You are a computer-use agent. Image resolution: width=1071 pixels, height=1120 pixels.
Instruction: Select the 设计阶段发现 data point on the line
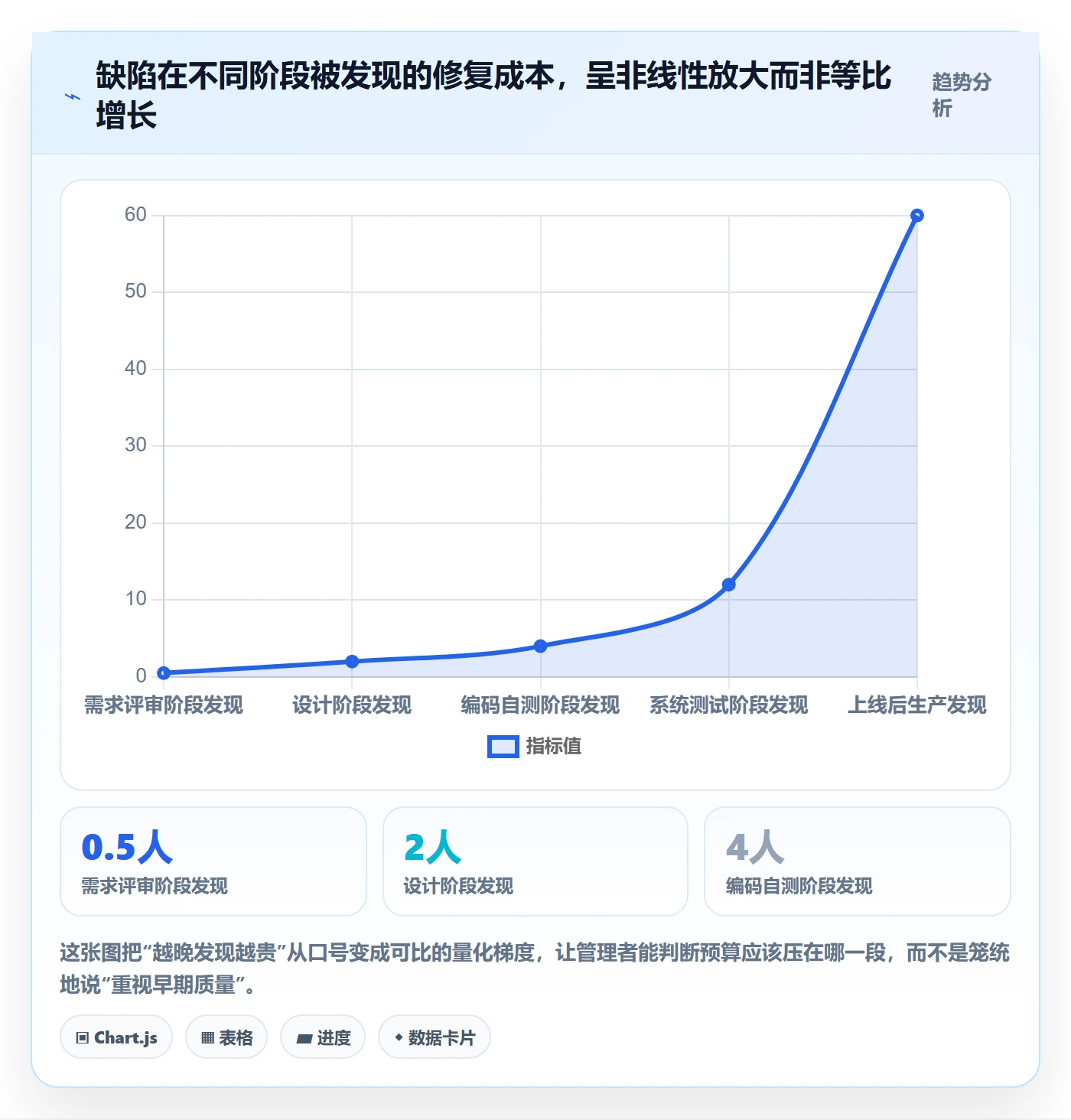tap(352, 662)
